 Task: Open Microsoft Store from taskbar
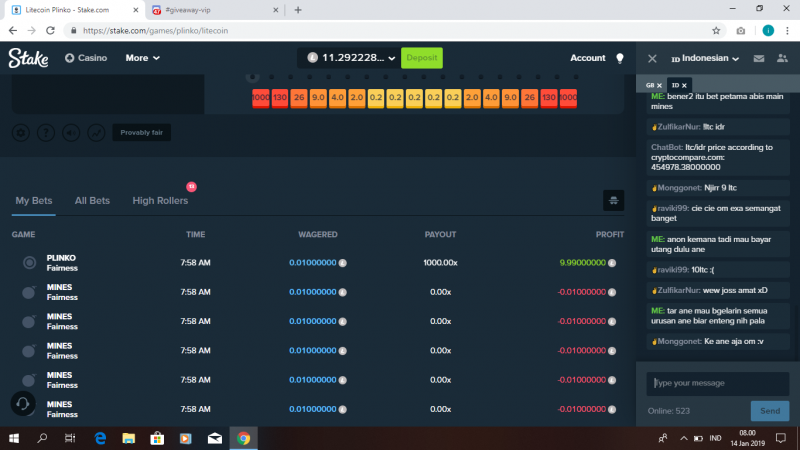point(157,438)
